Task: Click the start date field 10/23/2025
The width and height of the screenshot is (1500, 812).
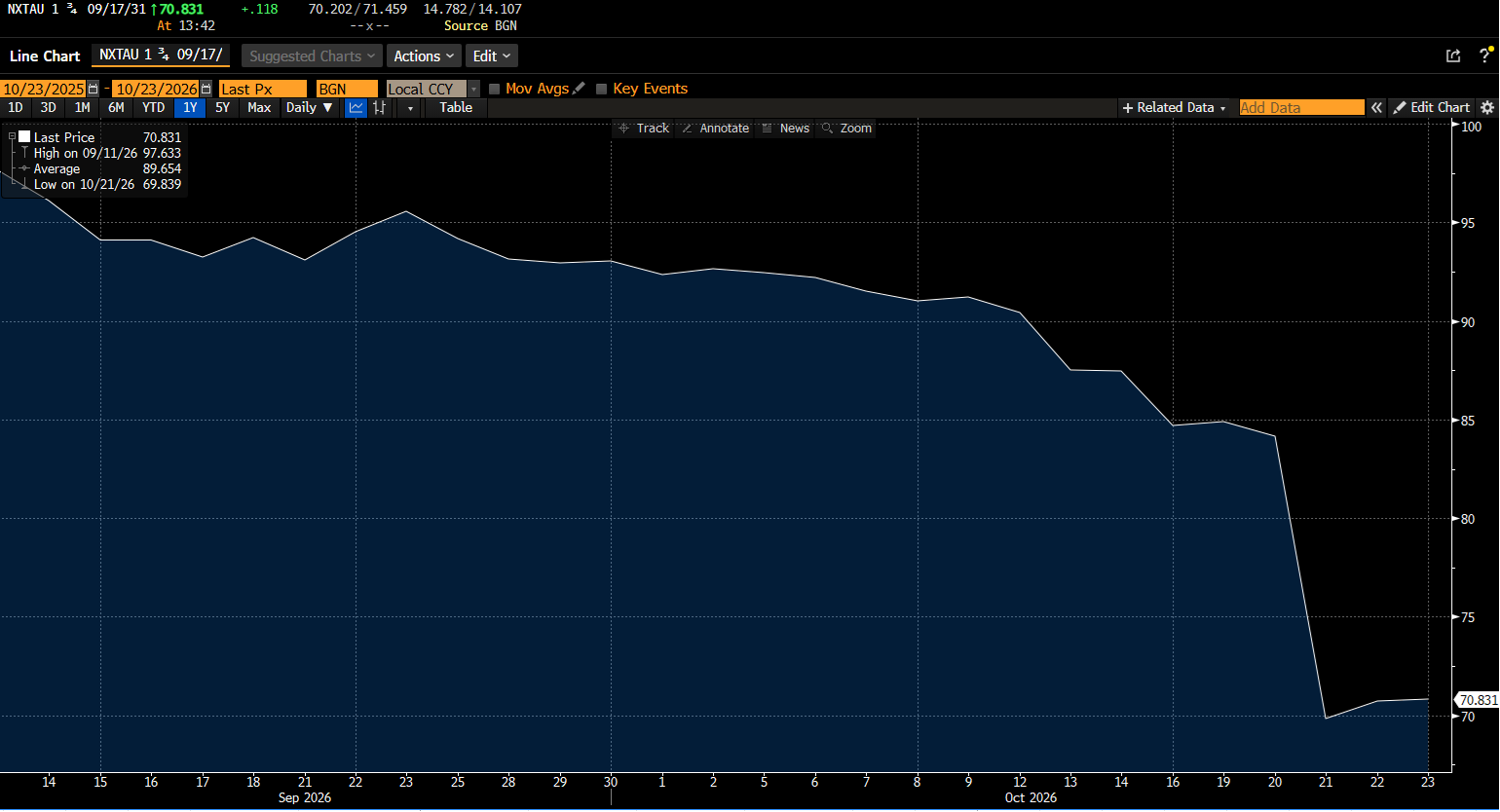Action: pyautogui.click(x=44, y=89)
